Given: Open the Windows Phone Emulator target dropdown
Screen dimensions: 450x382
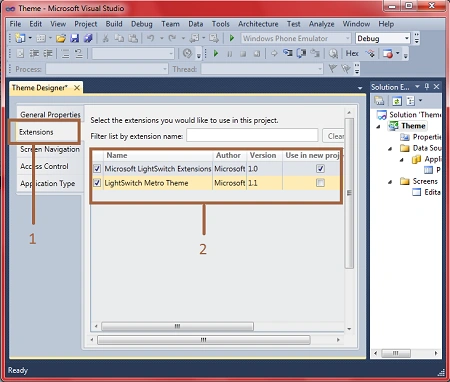Looking at the screenshot, I should (x=347, y=38).
